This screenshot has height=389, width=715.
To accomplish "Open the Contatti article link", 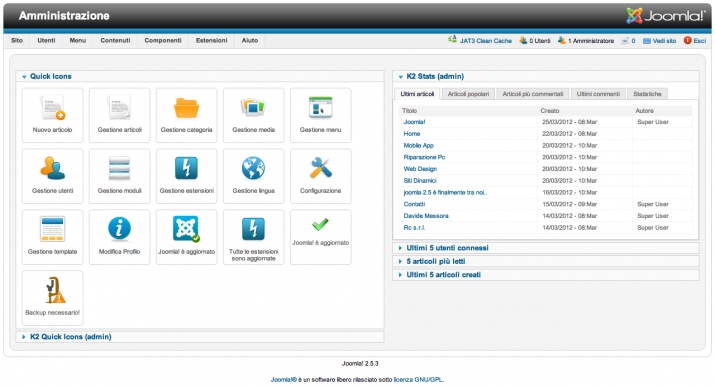I will (414, 204).
